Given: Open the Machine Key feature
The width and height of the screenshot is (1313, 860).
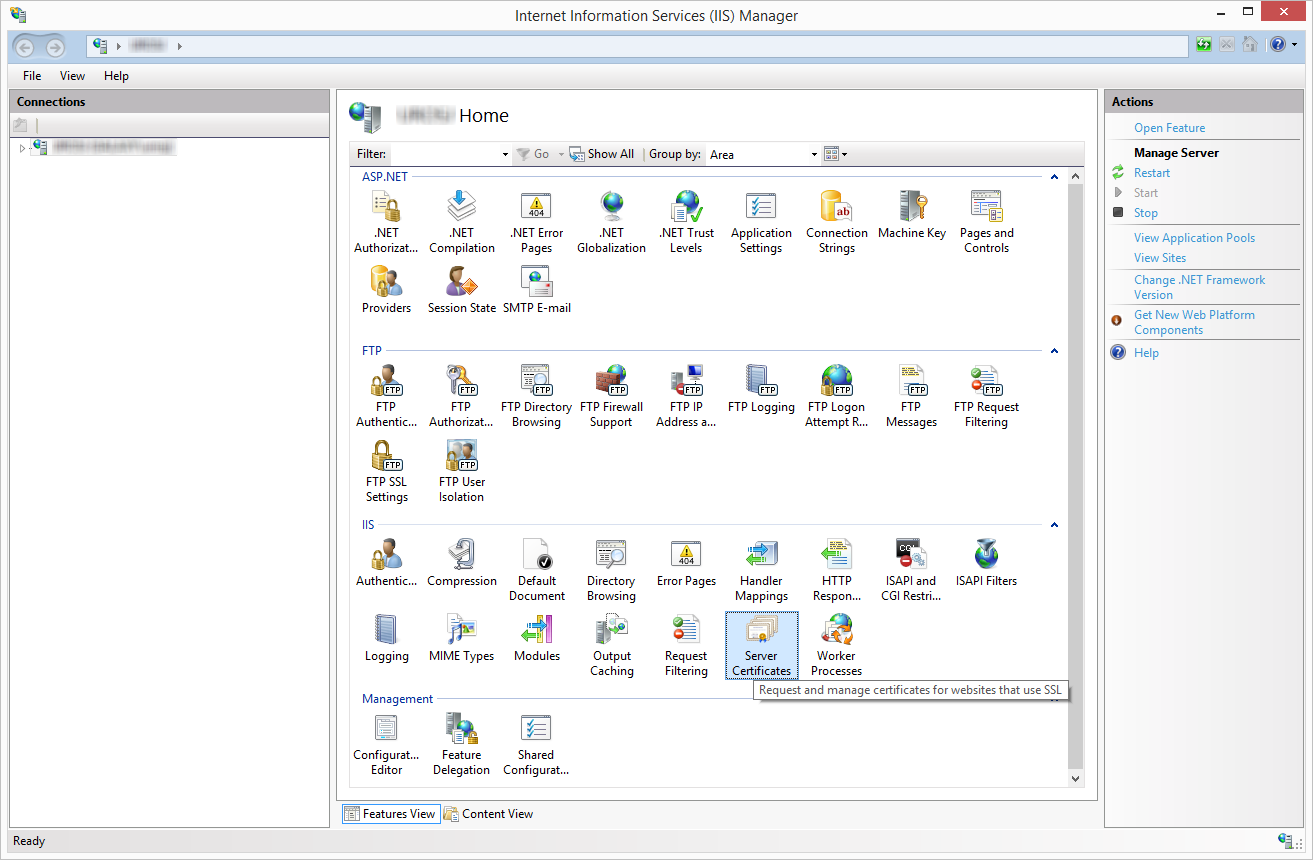Looking at the screenshot, I should pyautogui.click(x=911, y=215).
